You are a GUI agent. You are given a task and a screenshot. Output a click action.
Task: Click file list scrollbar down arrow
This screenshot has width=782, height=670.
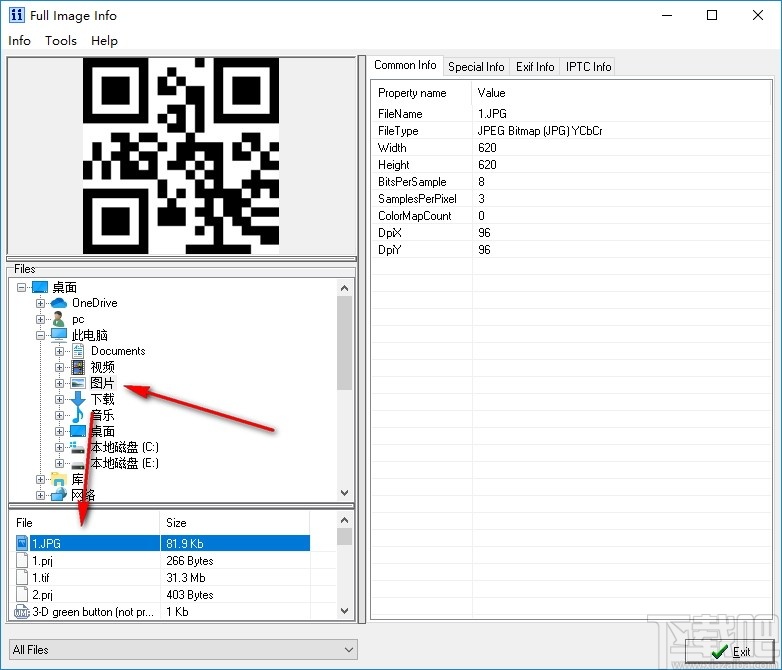pyautogui.click(x=344, y=611)
